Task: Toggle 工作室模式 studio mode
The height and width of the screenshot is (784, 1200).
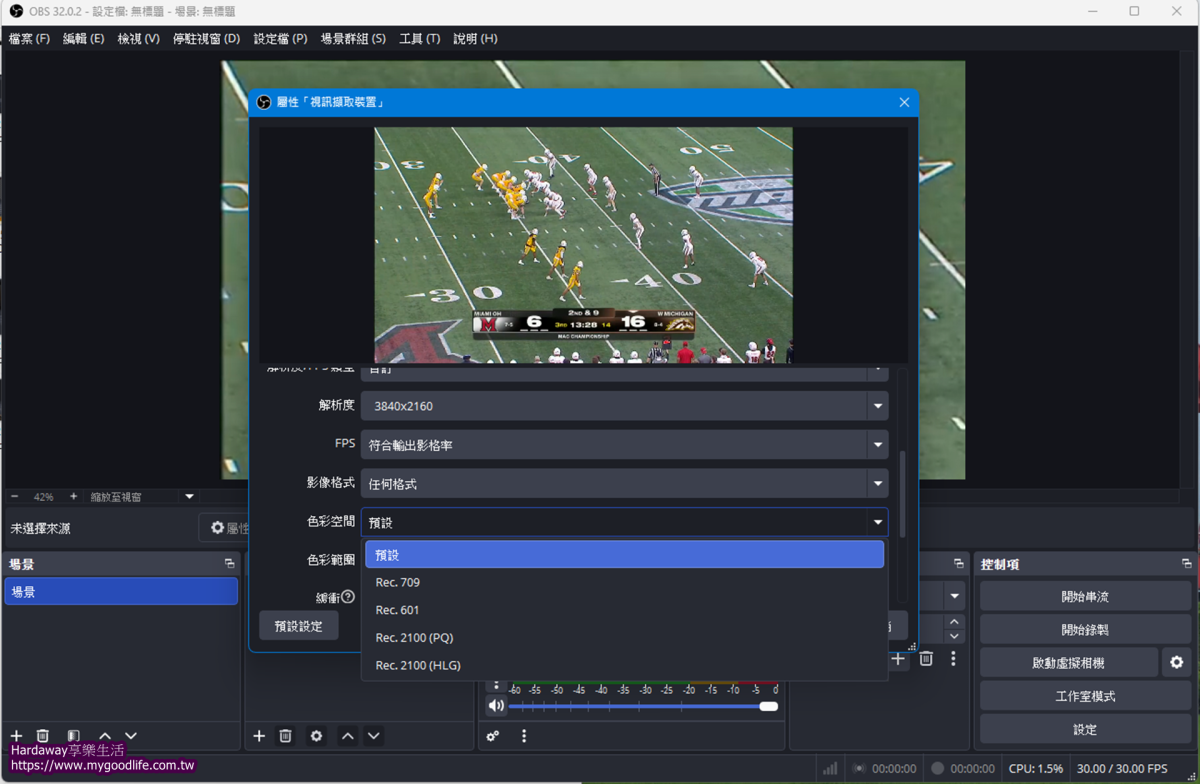Action: click(x=1085, y=696)
